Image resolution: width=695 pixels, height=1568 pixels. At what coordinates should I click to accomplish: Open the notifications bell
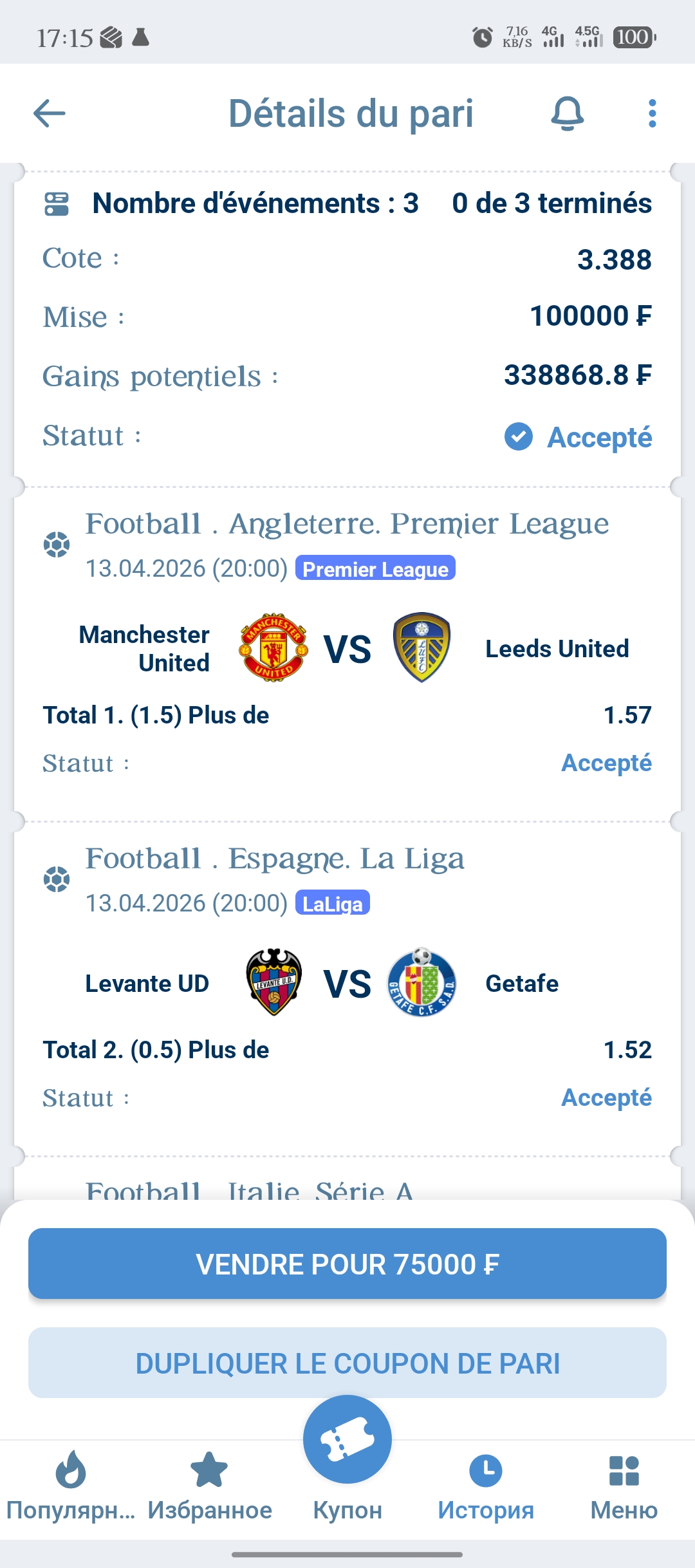567,114
